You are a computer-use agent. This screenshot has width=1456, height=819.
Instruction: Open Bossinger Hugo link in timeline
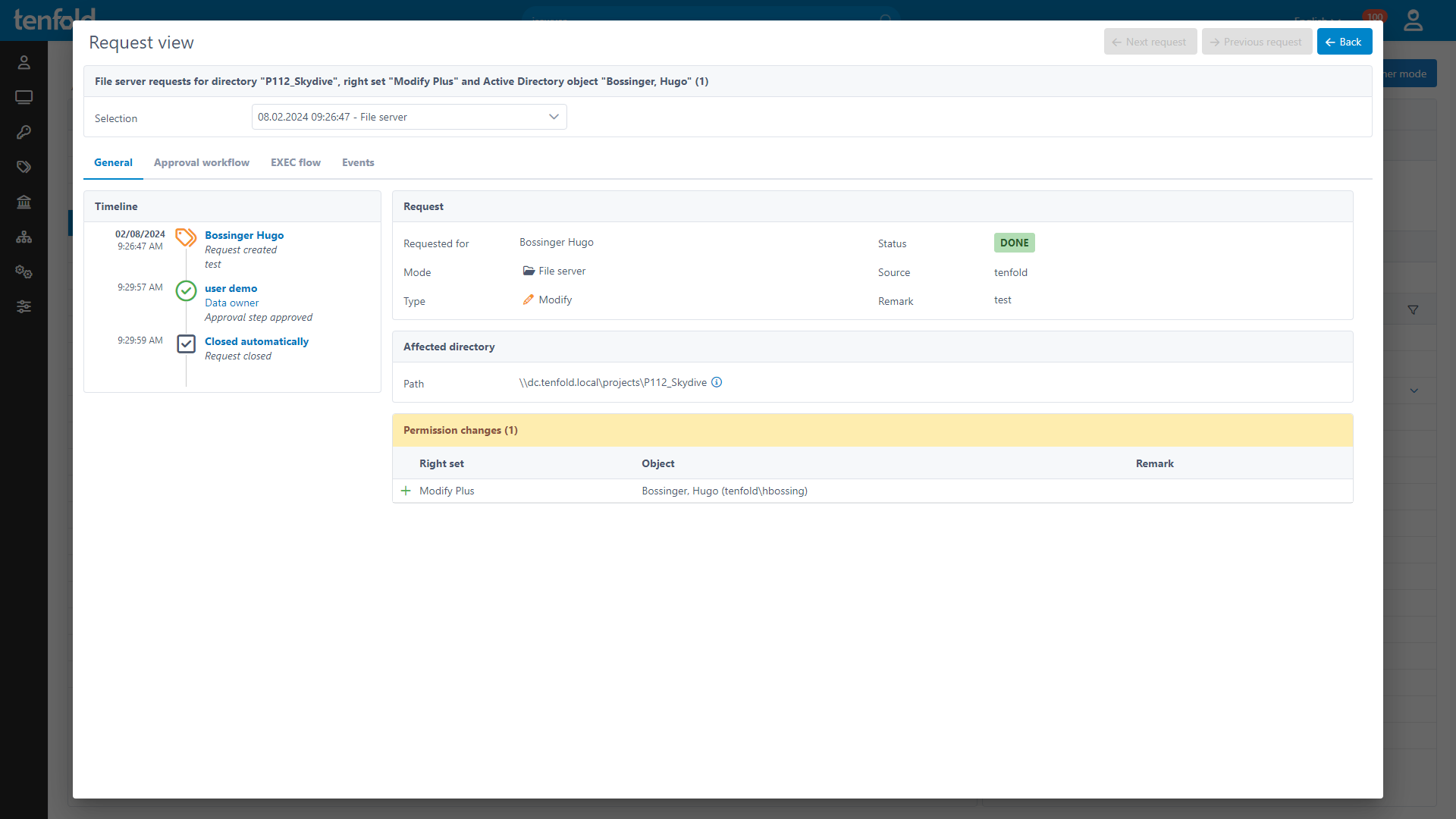click(244, 235)
